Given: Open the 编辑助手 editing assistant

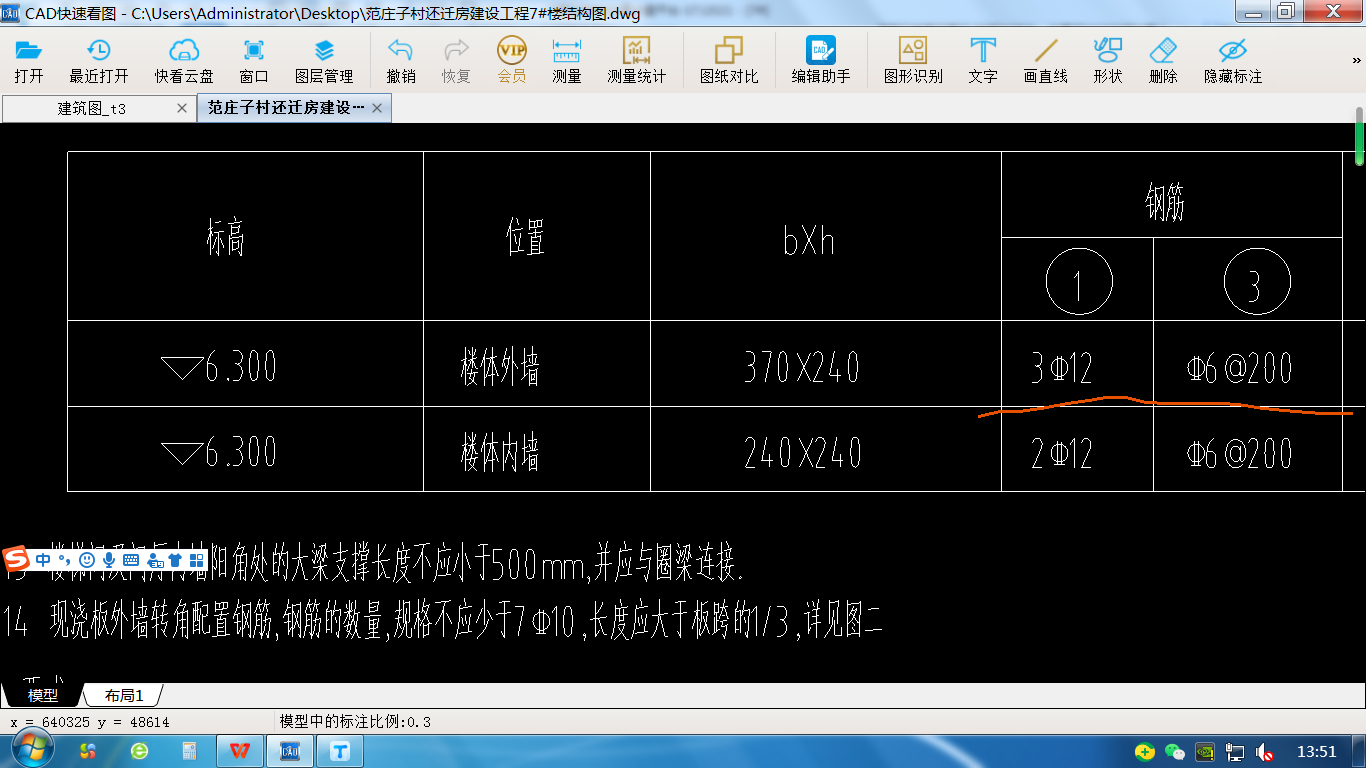Looking at the screenshot, I should click(x=821, y=60).
